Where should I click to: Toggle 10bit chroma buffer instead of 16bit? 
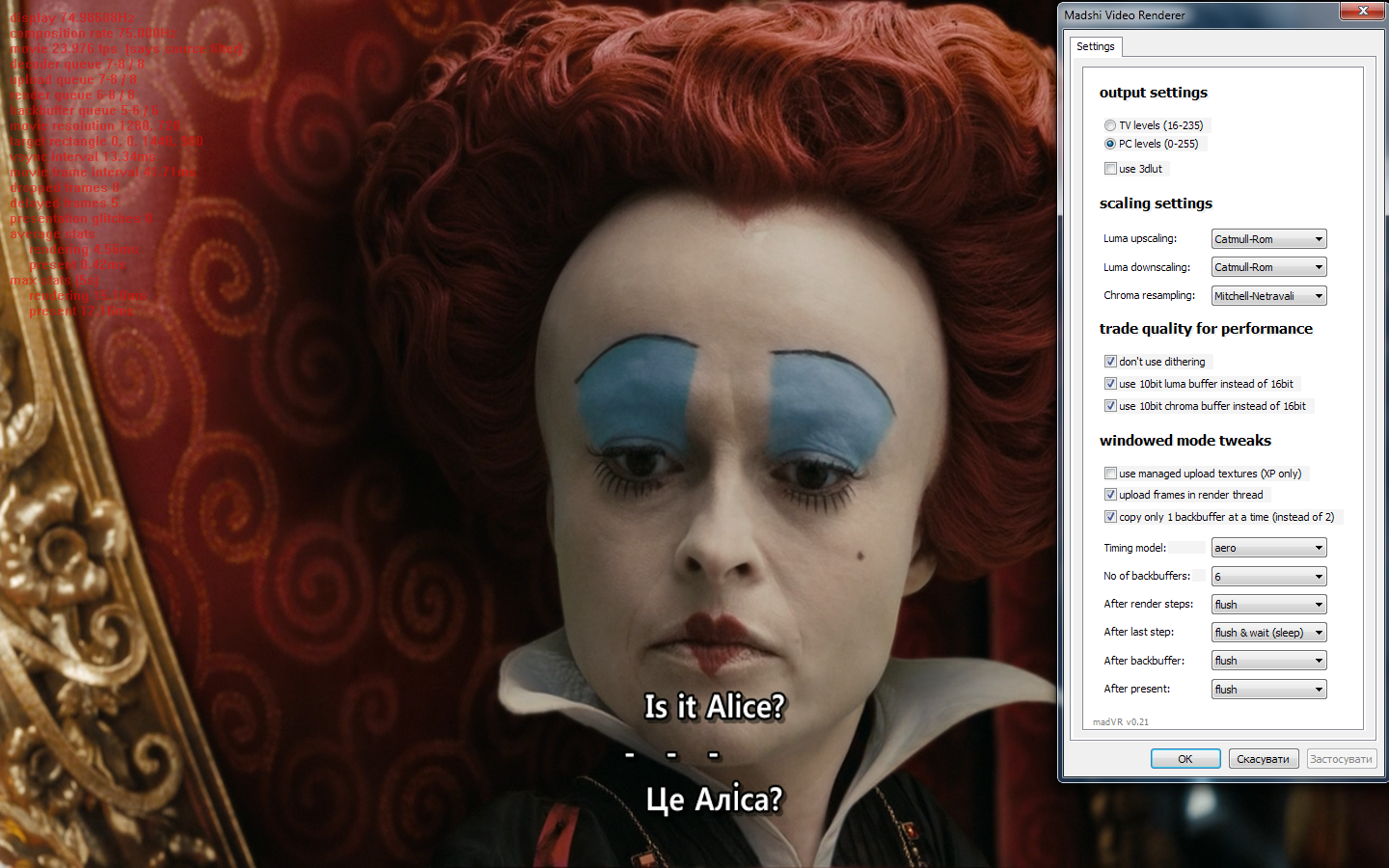point(1110,406)
